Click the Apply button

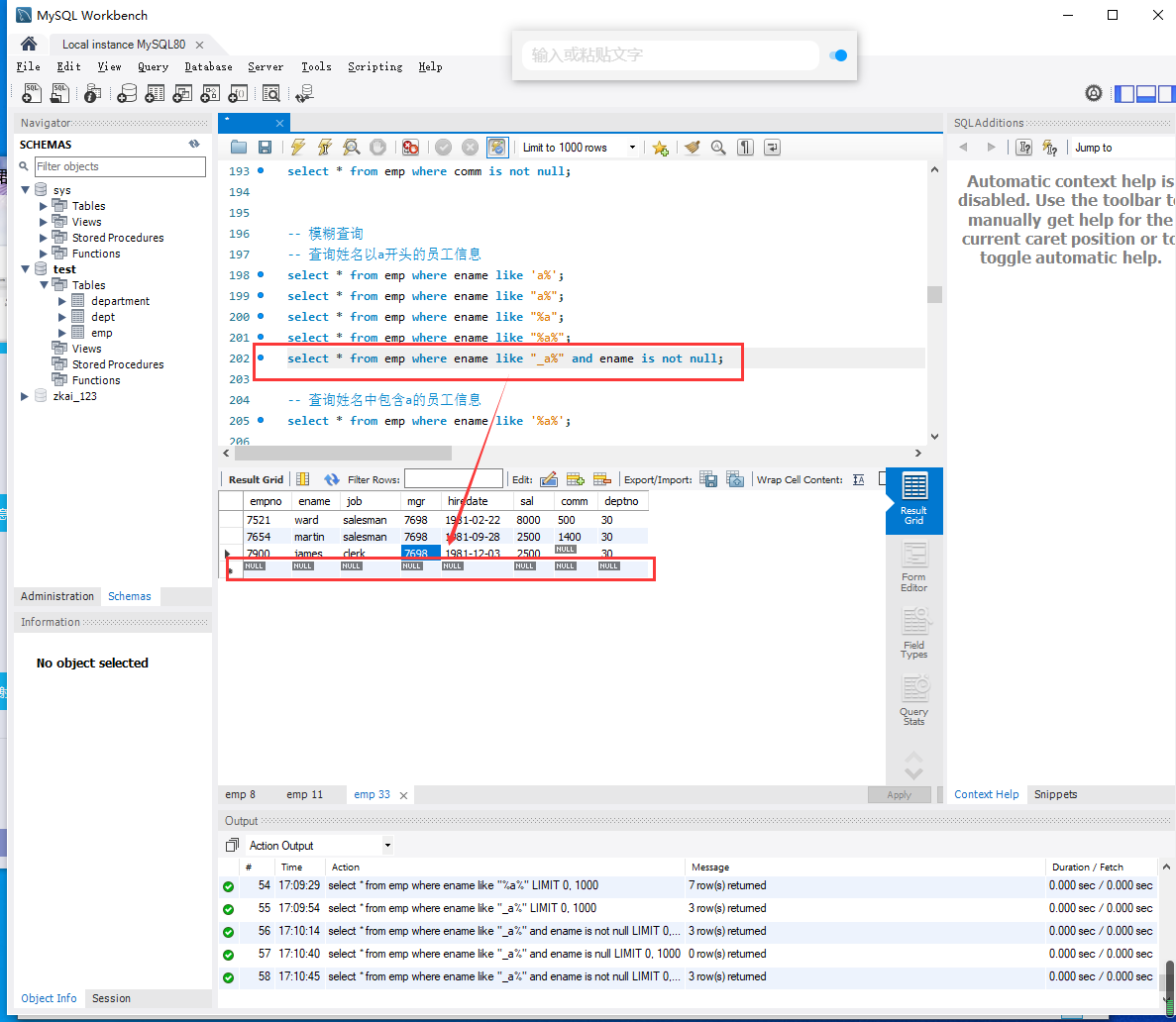pos(899,795)
